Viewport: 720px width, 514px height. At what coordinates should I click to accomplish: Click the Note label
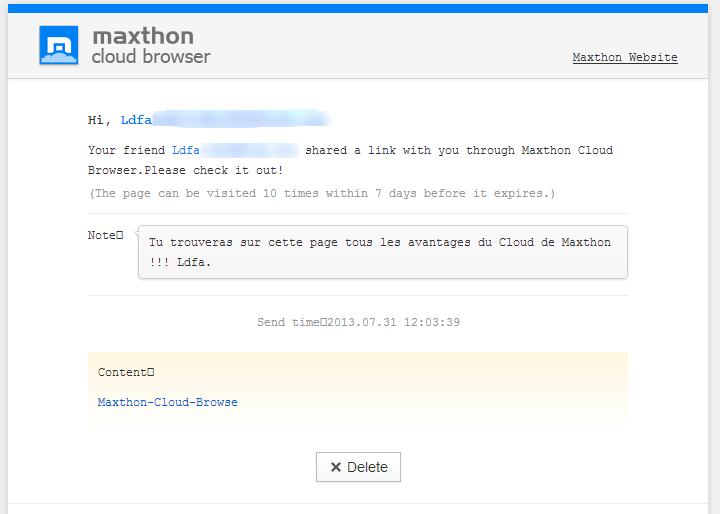click(106, 235)
